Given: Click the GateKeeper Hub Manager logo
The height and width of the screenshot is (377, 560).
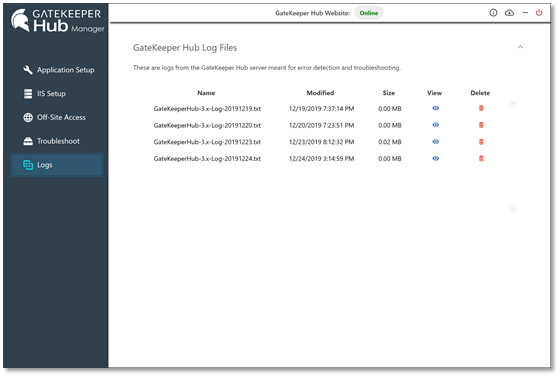Looking at the screenshot, I should [58, 21].
